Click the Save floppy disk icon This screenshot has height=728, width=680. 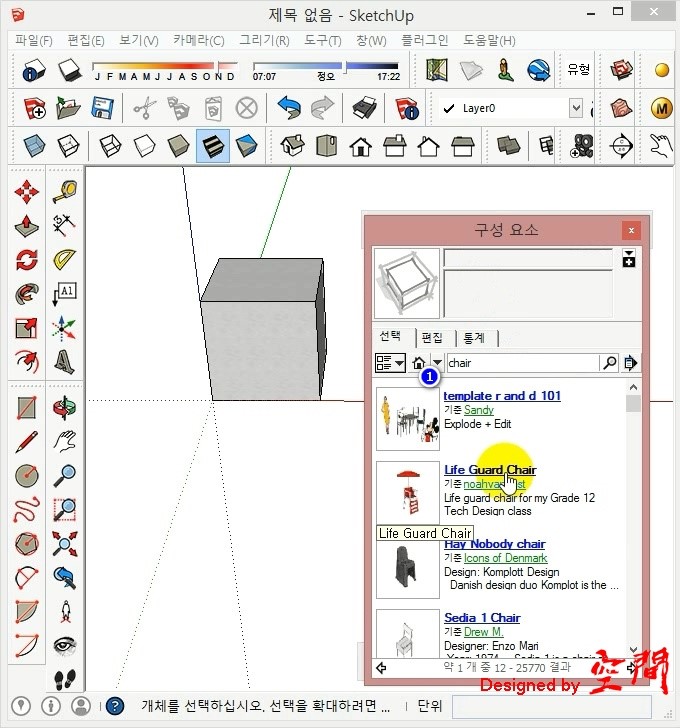[103, 108]
